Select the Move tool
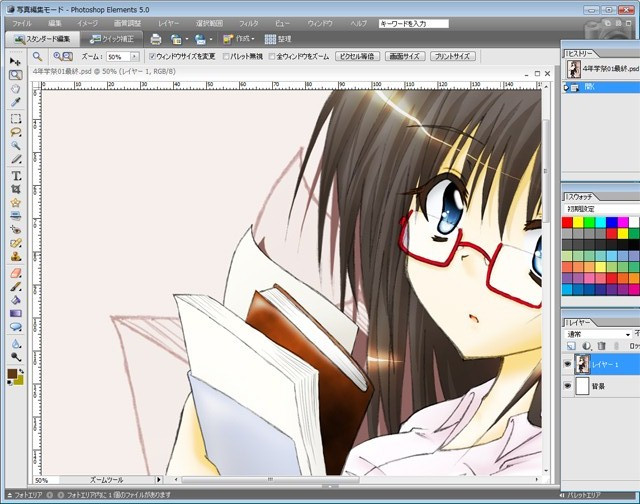 [16, 62]
